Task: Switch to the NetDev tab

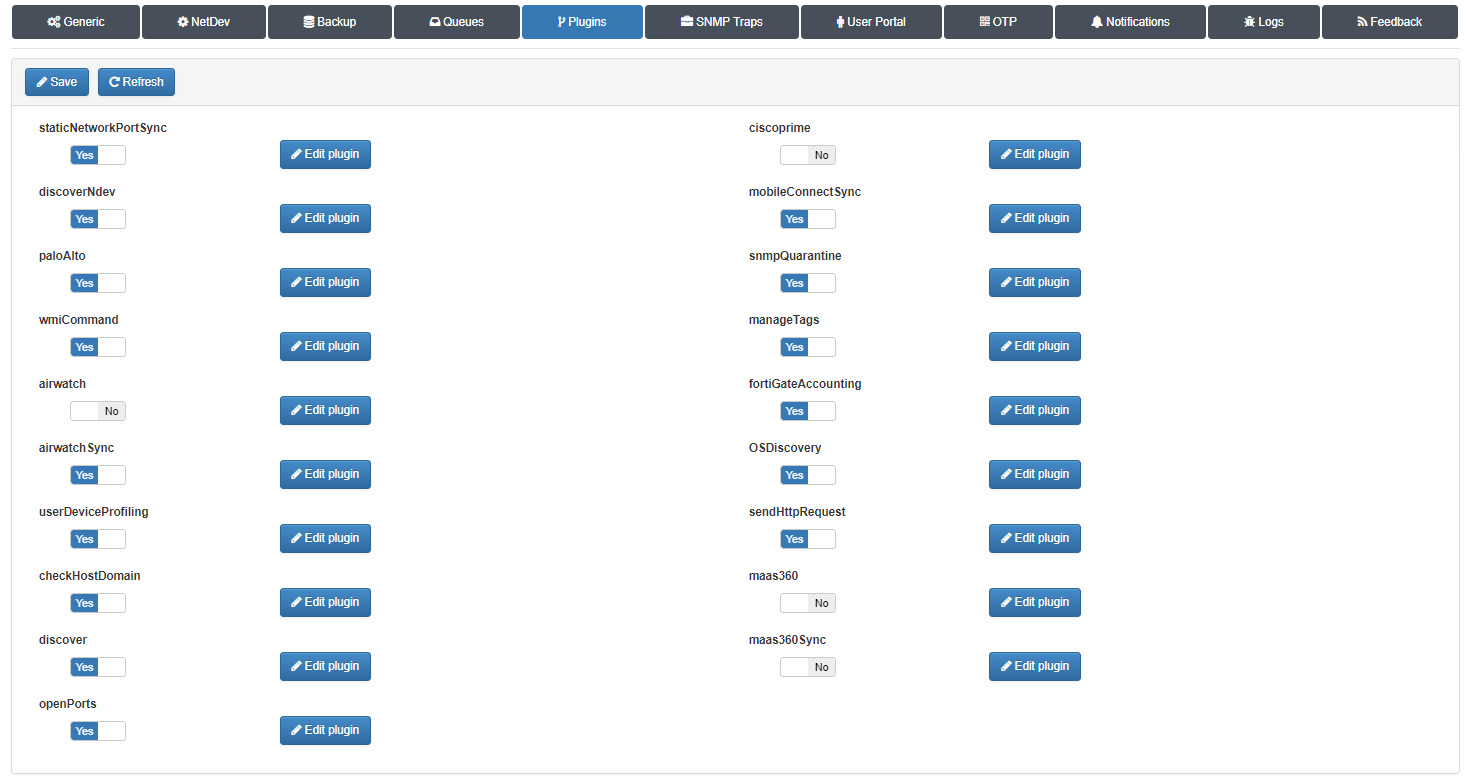Action: [203, 22]
